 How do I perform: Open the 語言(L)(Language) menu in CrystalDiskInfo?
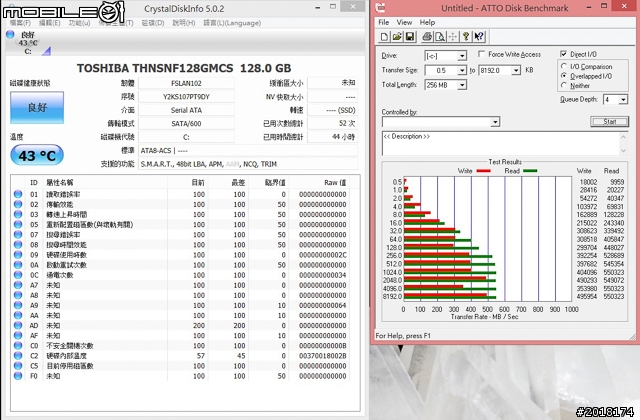[232, 23]
